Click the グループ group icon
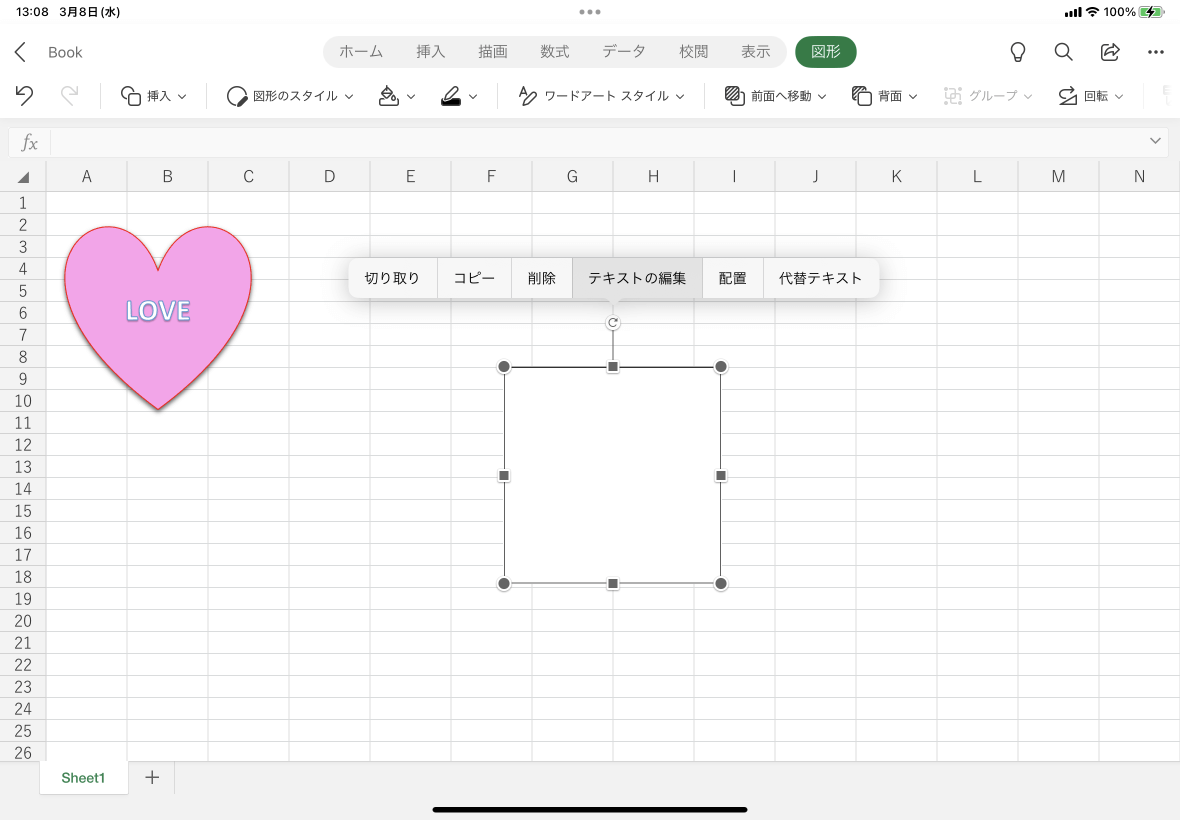 [x=953, y=96]
